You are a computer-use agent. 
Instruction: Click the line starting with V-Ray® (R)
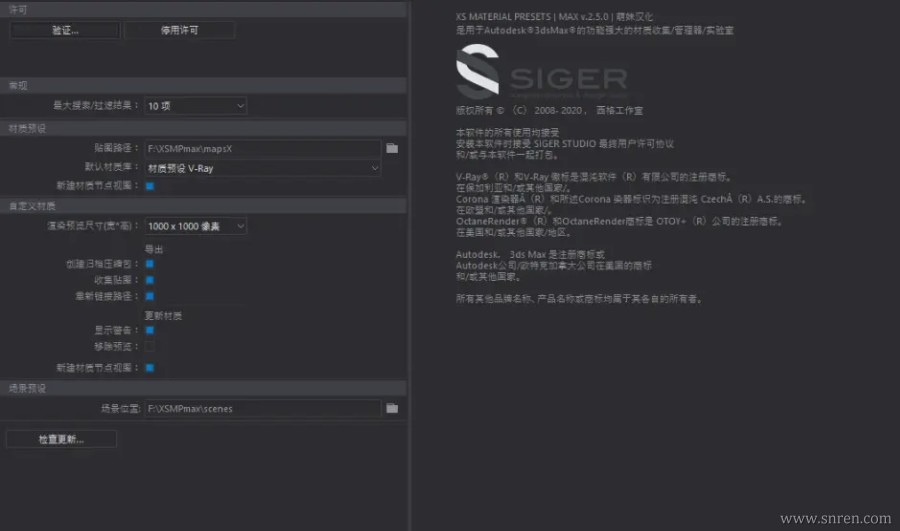click(594, 177)
